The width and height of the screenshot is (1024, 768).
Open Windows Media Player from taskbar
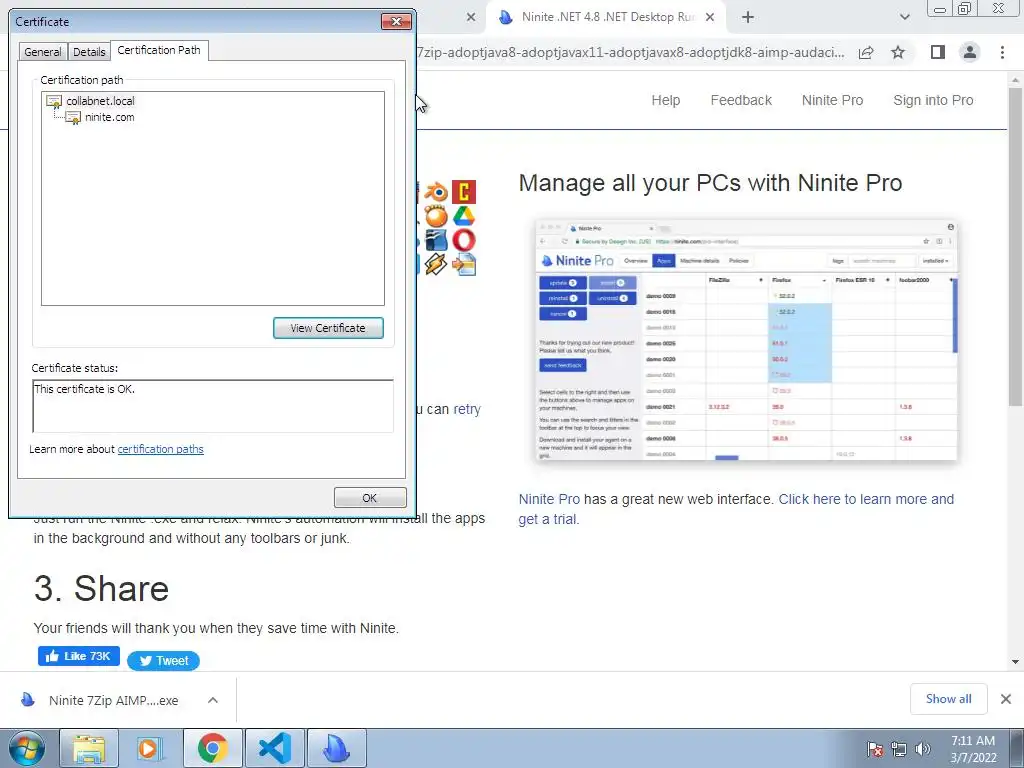(x=151, y=748)
